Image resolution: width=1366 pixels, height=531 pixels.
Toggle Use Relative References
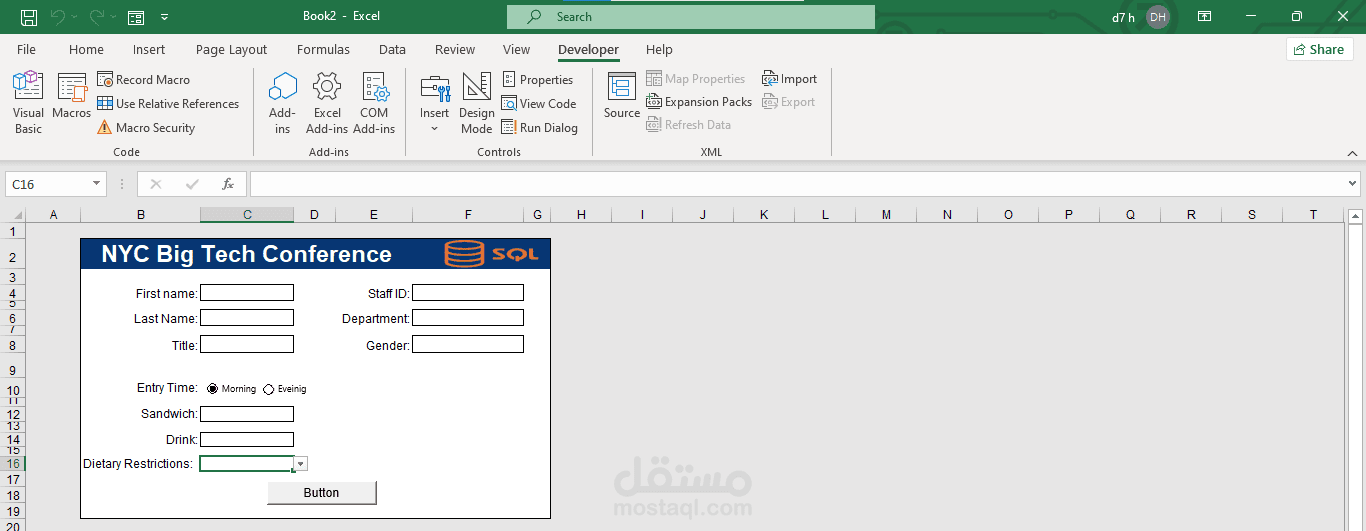pyautogui.click(x=168, y=103)
